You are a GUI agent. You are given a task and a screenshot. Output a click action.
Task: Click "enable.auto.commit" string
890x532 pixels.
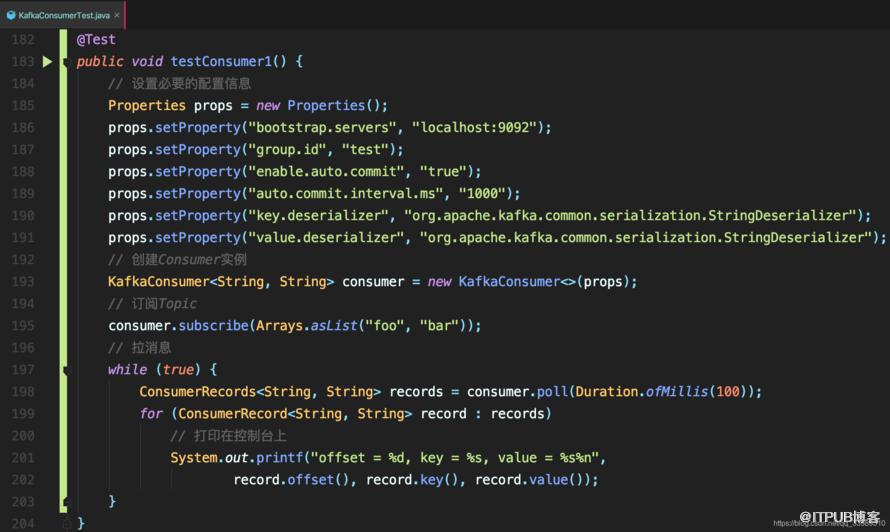[326, 171]
